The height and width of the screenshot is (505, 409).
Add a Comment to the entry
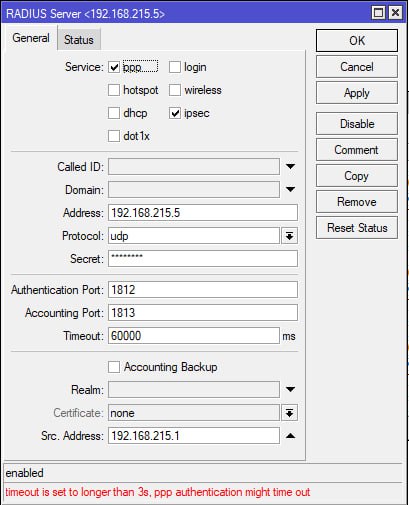(x=357, y=150)
